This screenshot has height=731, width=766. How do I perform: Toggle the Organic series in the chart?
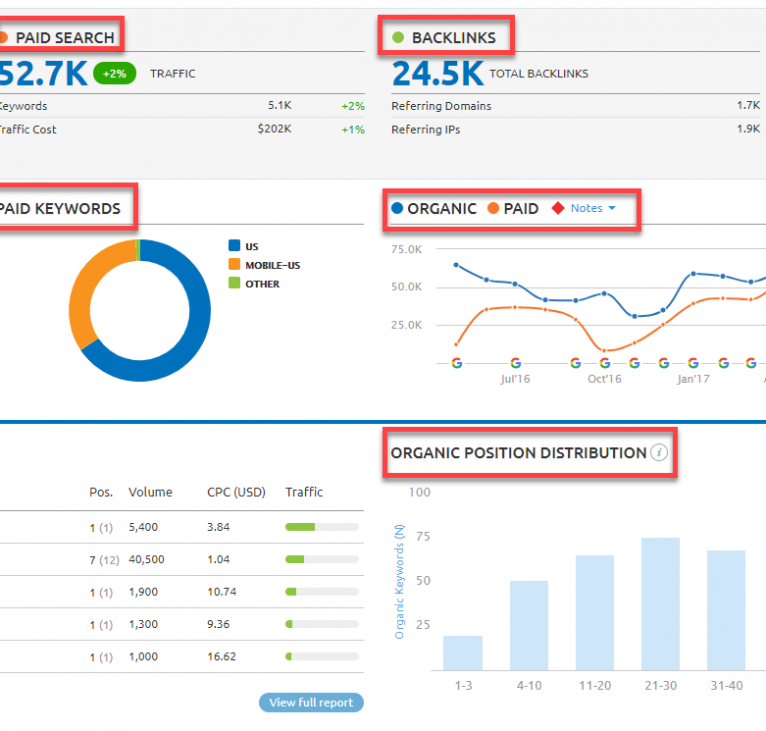tap(433, 209)
